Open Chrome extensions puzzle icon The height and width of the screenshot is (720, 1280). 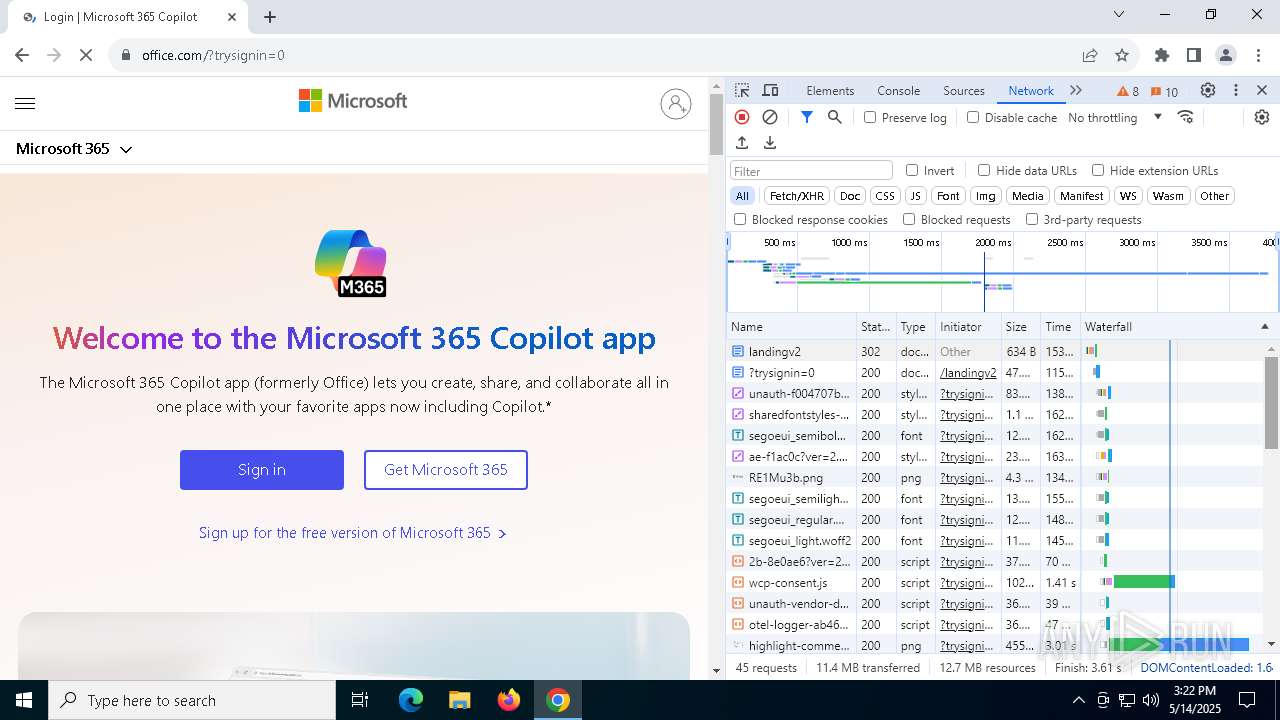[1162, 55]
